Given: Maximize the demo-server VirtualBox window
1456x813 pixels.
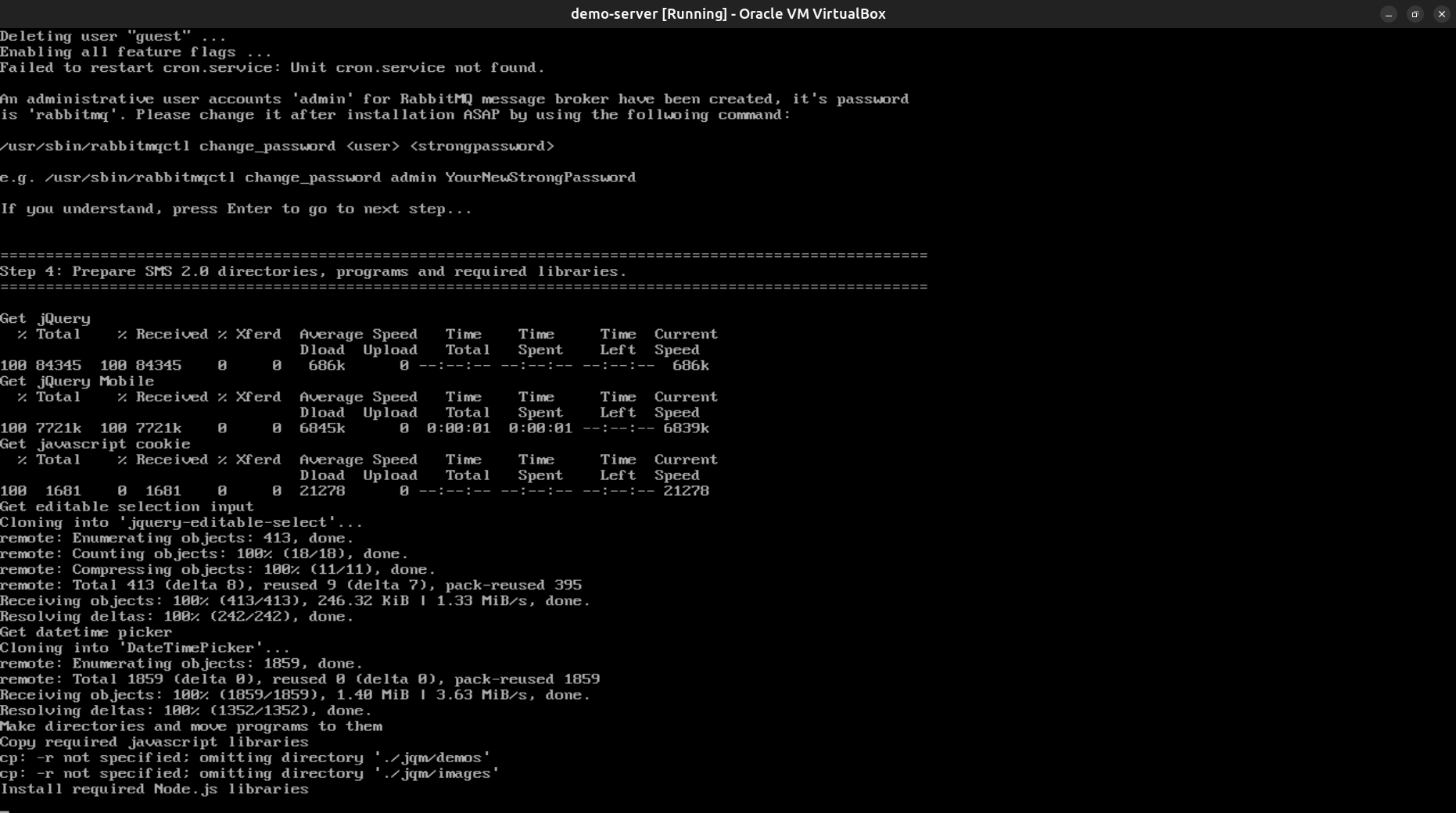Looking at the screenshot, I should pos(1415,14).
